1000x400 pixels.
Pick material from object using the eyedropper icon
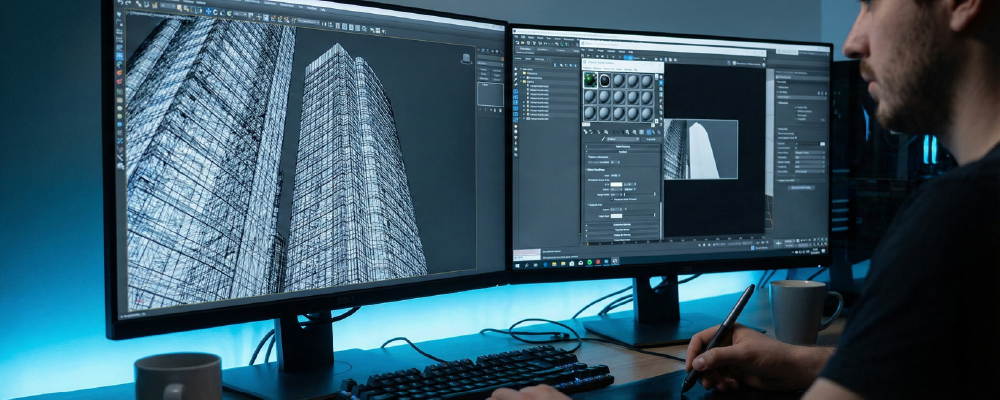tap(603, 139)
